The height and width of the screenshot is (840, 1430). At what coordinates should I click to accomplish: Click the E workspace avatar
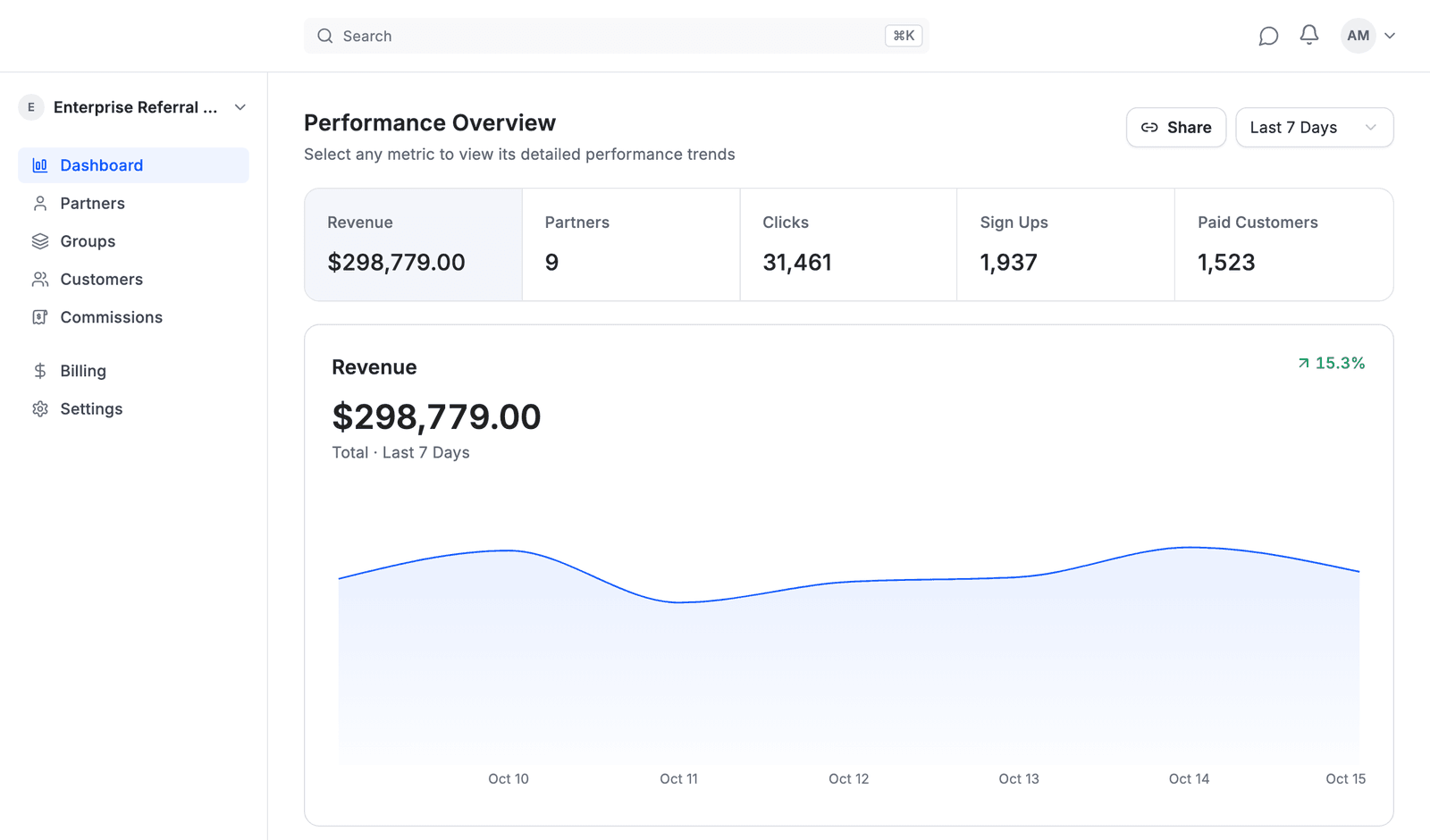[31, 107]
